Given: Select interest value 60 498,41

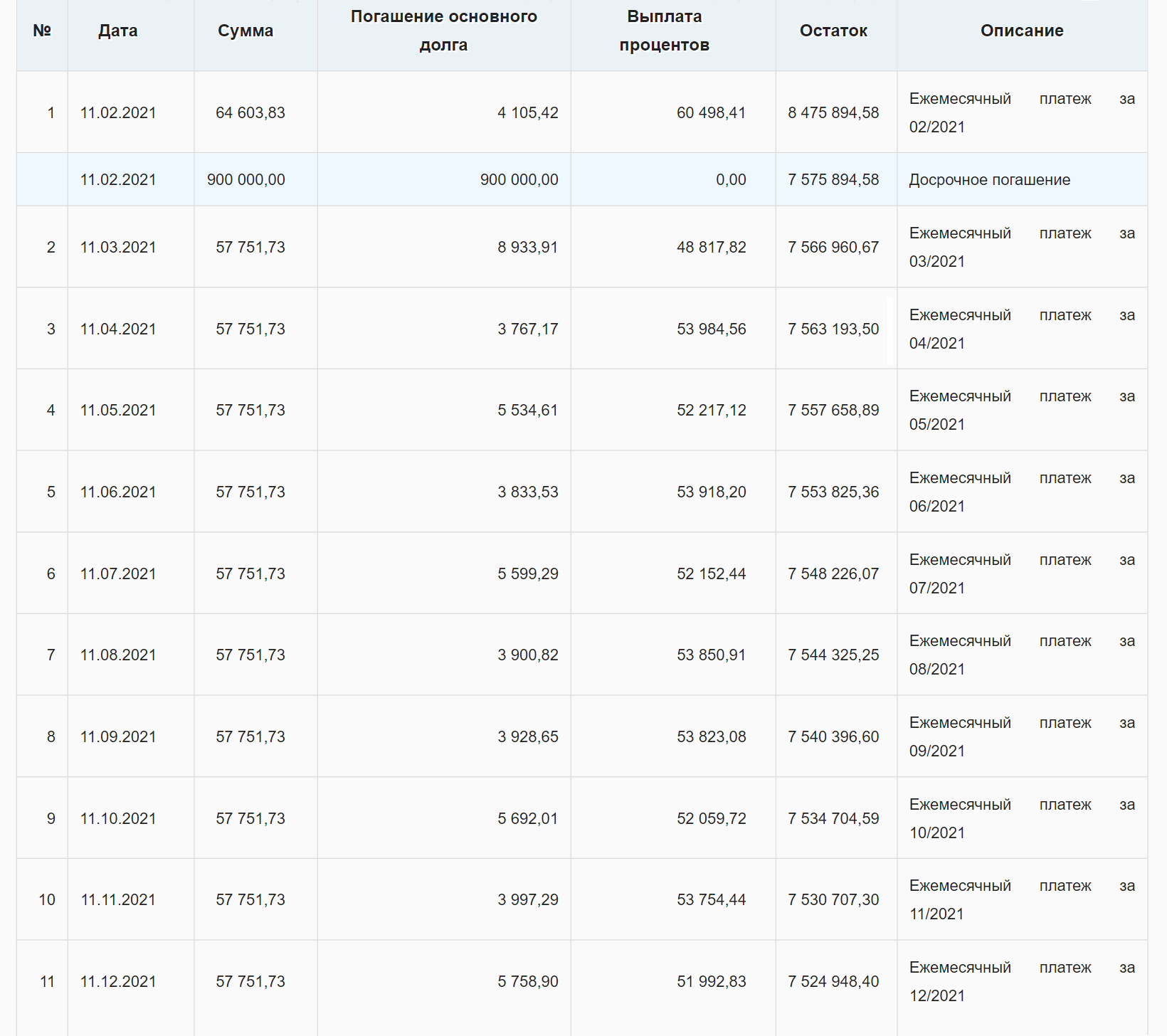Looking at the screenshot, I should (x=712, y=112).
